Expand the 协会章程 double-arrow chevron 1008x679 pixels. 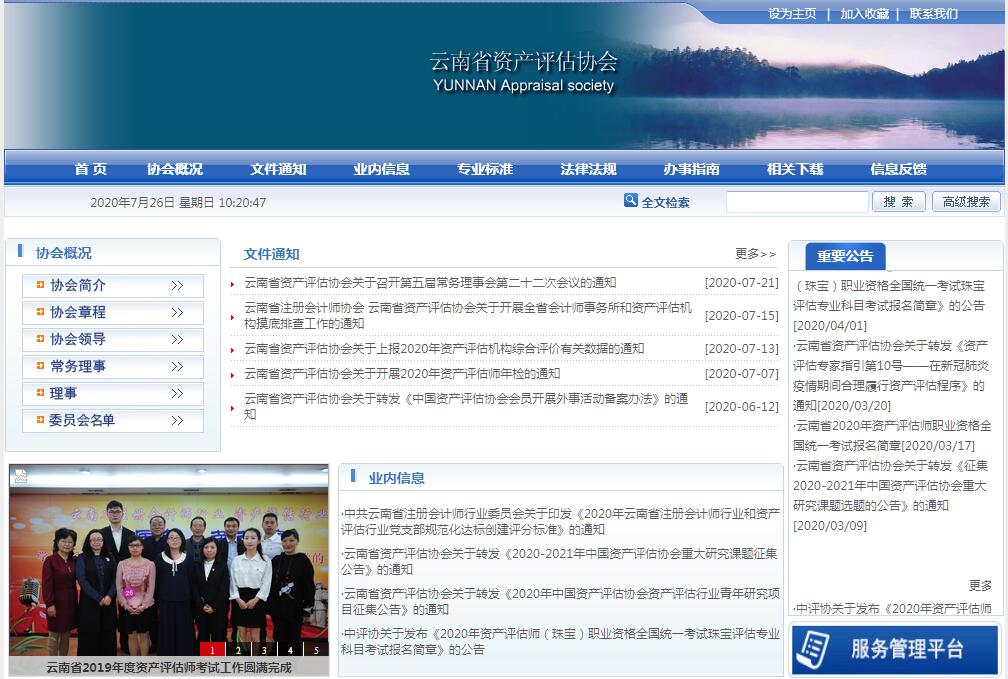pyautogui.click(x=177, y=313)
